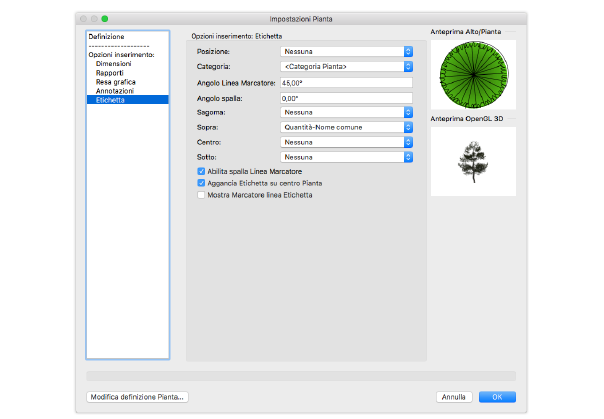Check 'Mostra Marcatore linea Etichetta' option
Image resolution: width=604 pixels, height=419 pixels.
(201, 195)
